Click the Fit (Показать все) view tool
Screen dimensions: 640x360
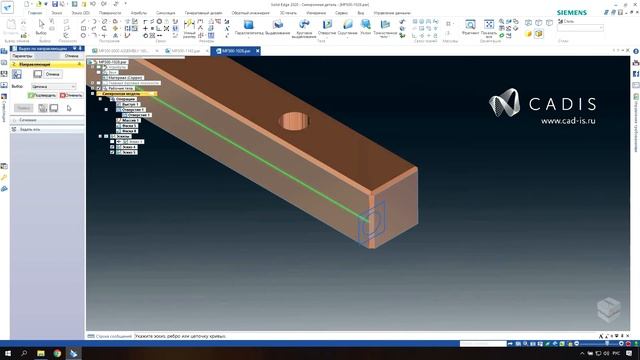tap(489, 29)
